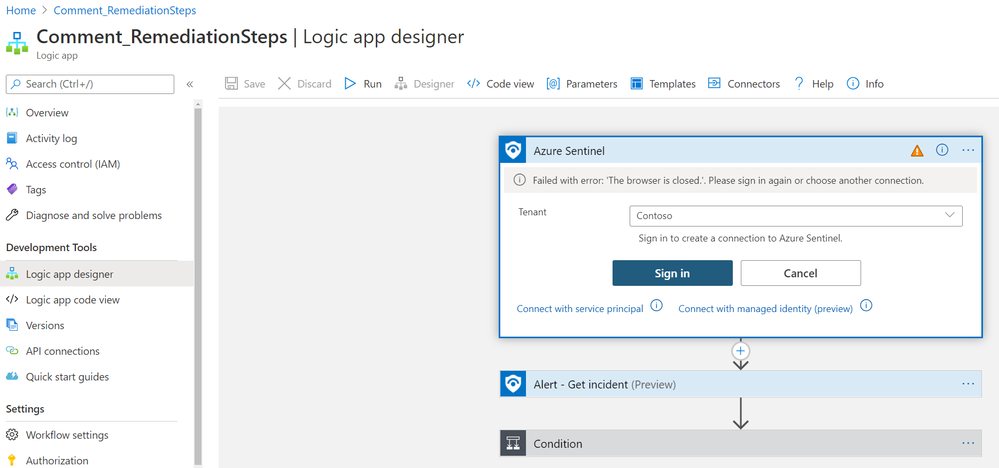Open Templates from the toolbar label

tap(673, 84)
